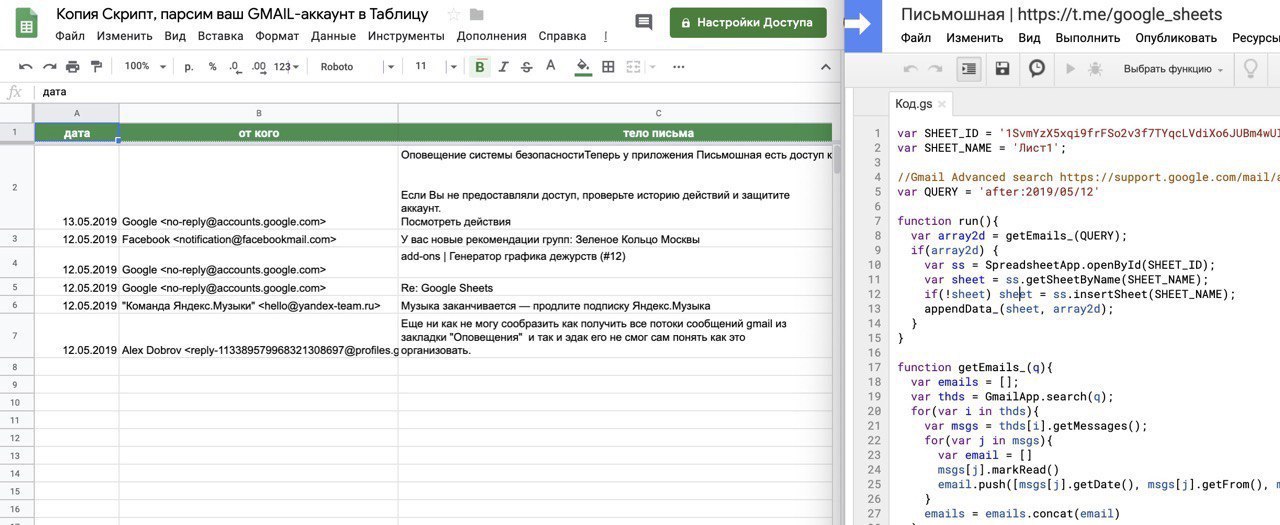Open the text color picker
Image resolution: width=1280 pixels, height=525 pixels.
pyautogui.click(x=550, y=67)
